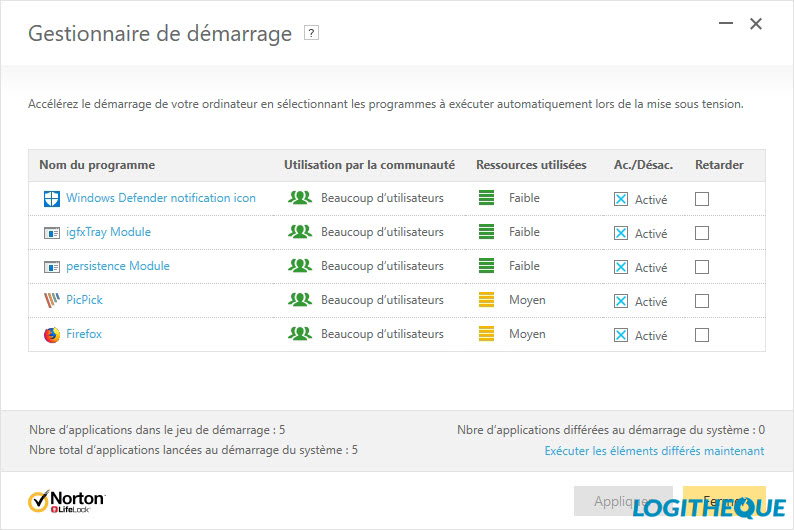Viewport: 794px width, 530px height.
Task: Open the Firefox program name link
Action: point(84,334)
